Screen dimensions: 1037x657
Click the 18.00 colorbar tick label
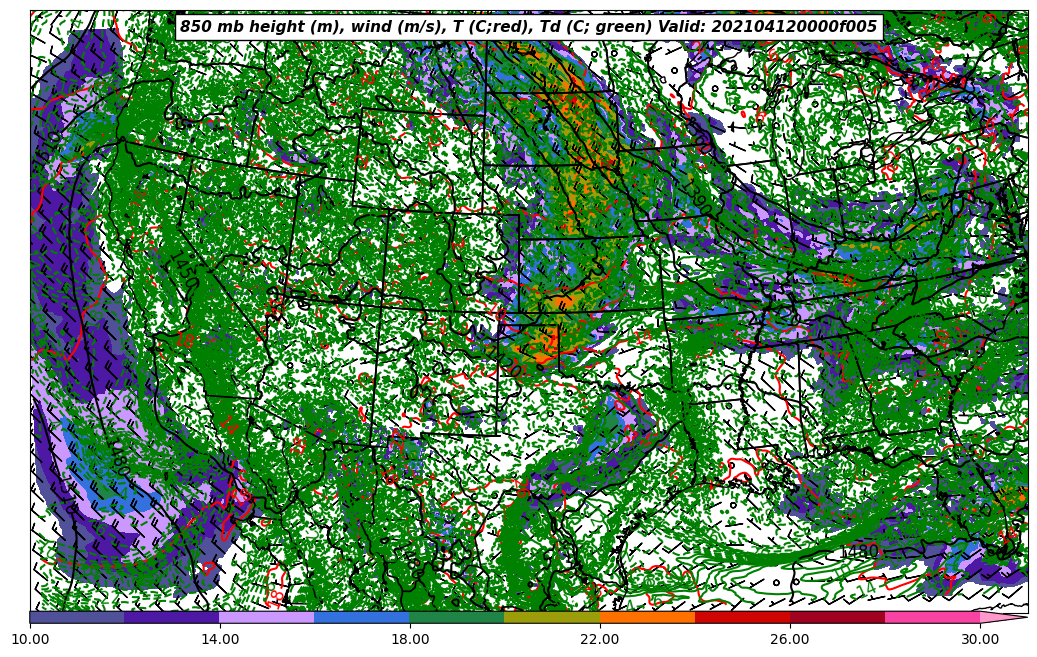(x=410, y=638)
